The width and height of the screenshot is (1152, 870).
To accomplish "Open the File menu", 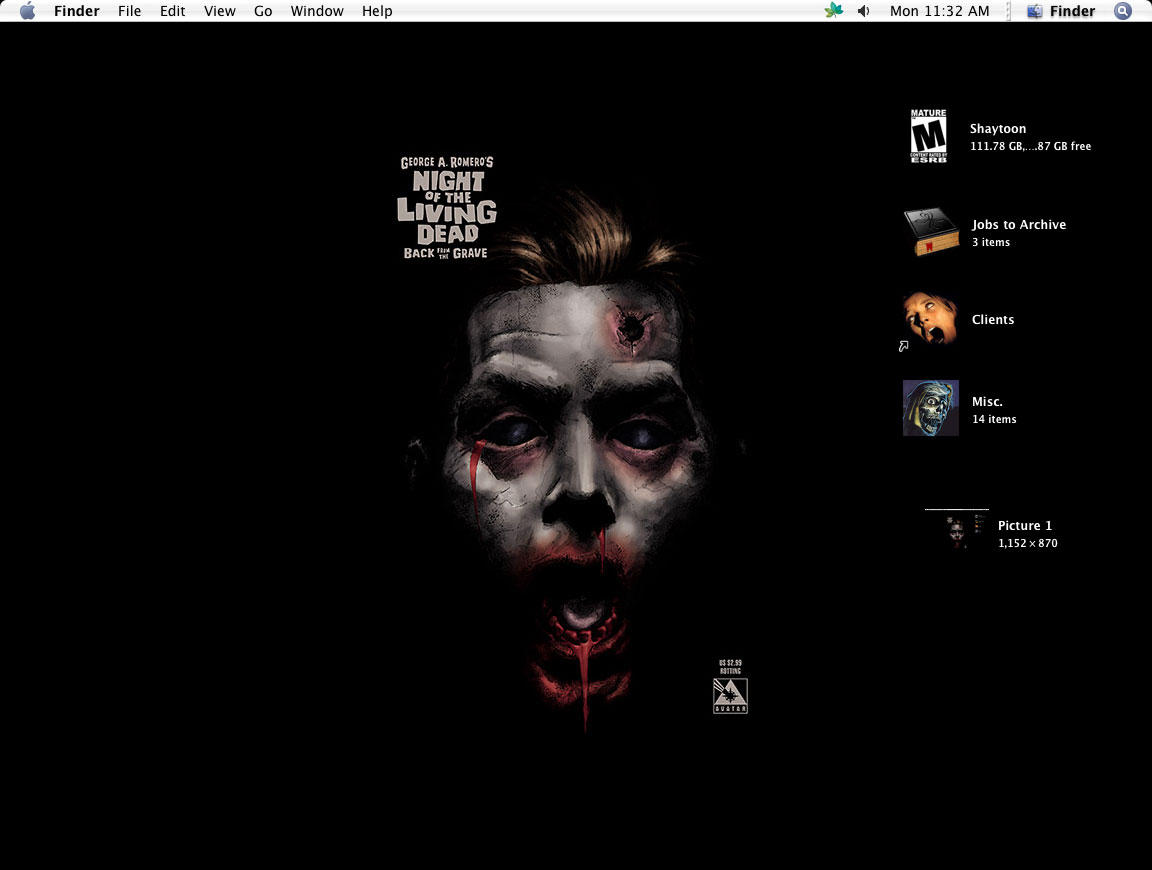I will click(129, 11).
